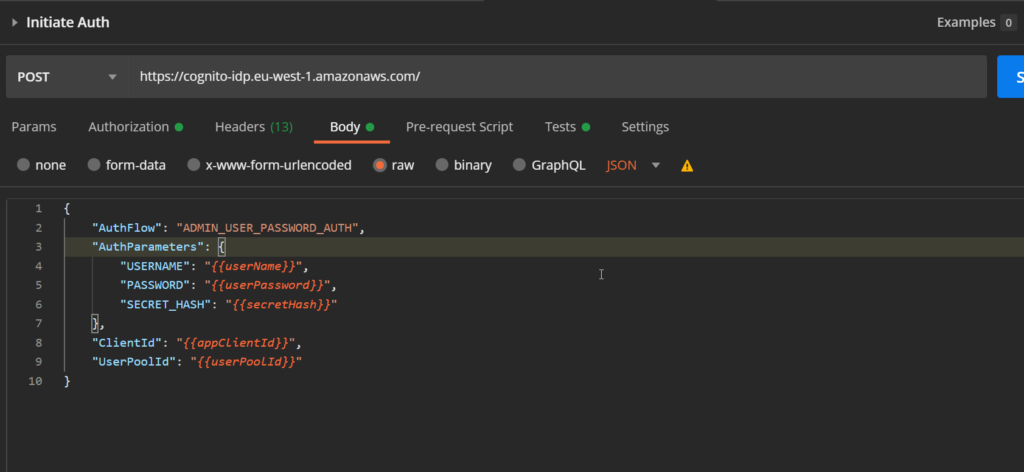Open the request Settings tab
The image size is (1024, 472).
pyautogui.click(x=645, y=127)
